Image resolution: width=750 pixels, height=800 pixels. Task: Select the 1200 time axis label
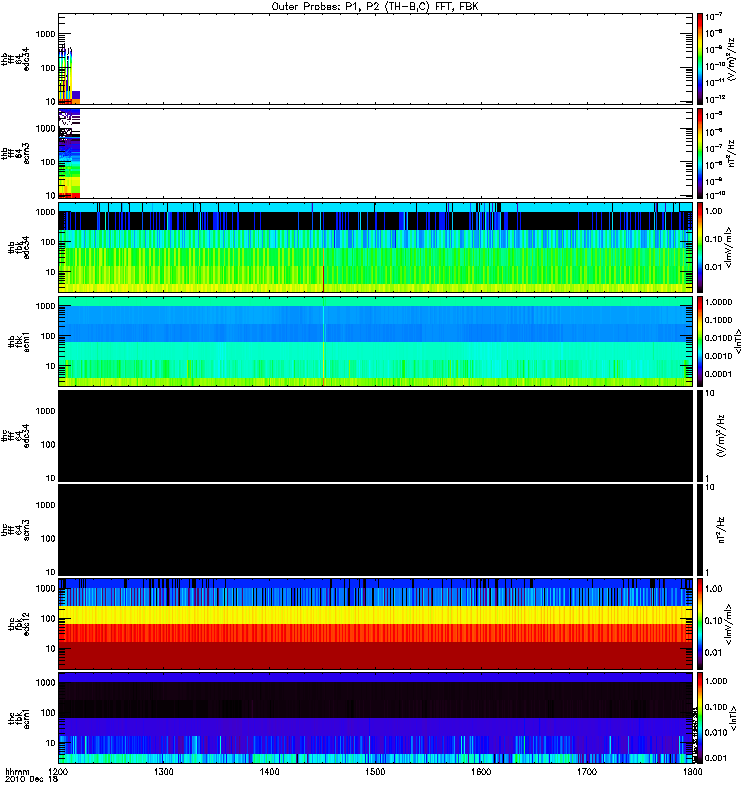[x=58, y=771]
